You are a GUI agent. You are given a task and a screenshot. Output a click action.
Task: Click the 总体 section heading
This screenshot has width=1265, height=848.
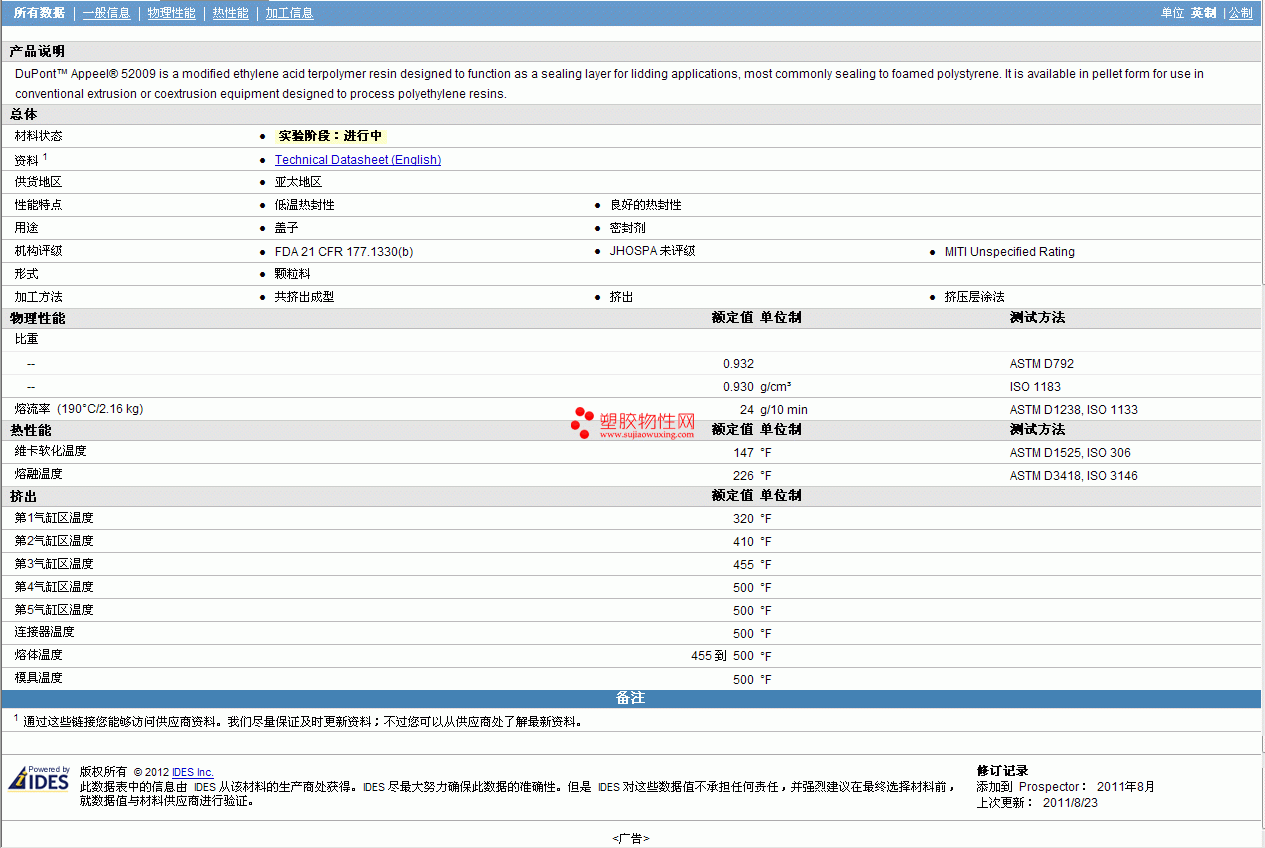coord(24,115)
